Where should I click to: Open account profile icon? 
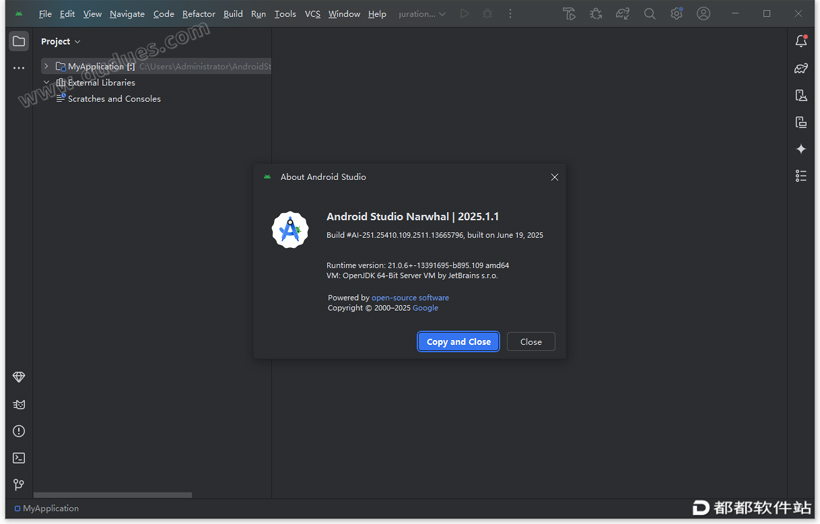703,14
